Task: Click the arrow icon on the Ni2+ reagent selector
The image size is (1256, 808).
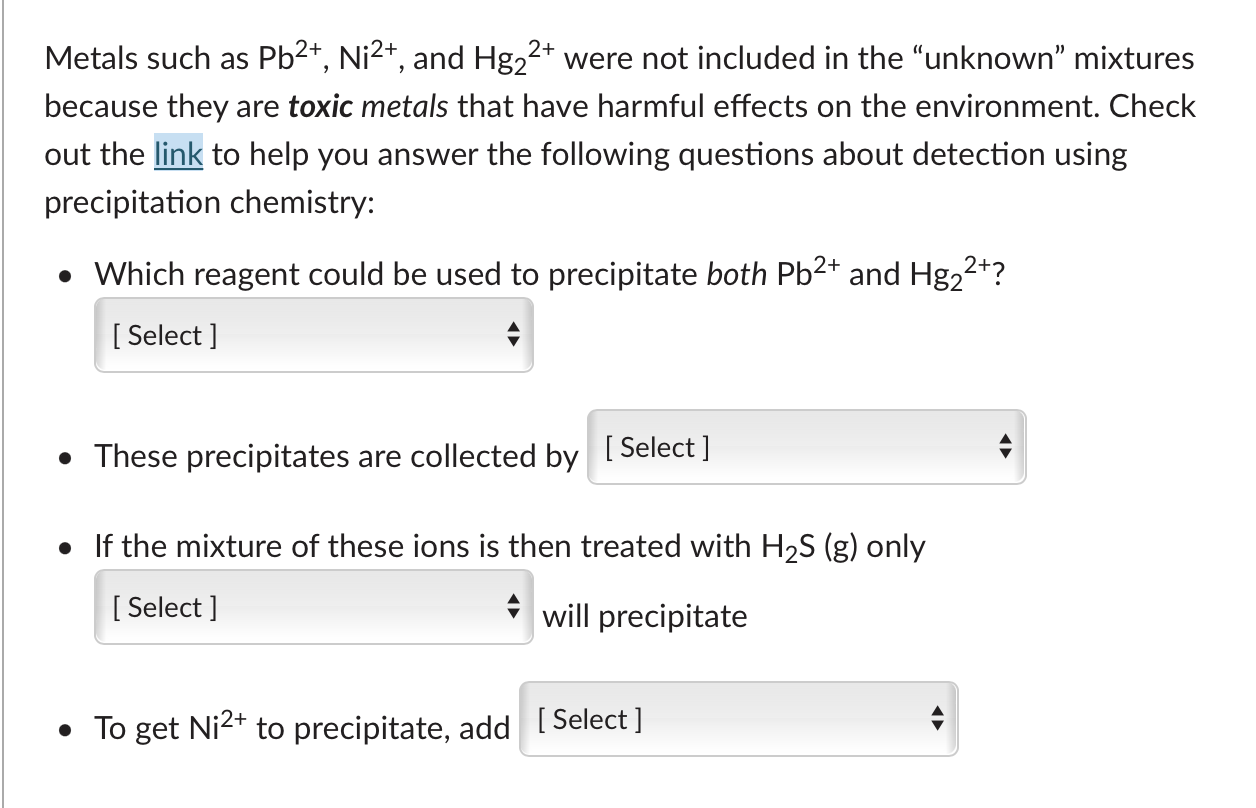Action: point(938,719)
